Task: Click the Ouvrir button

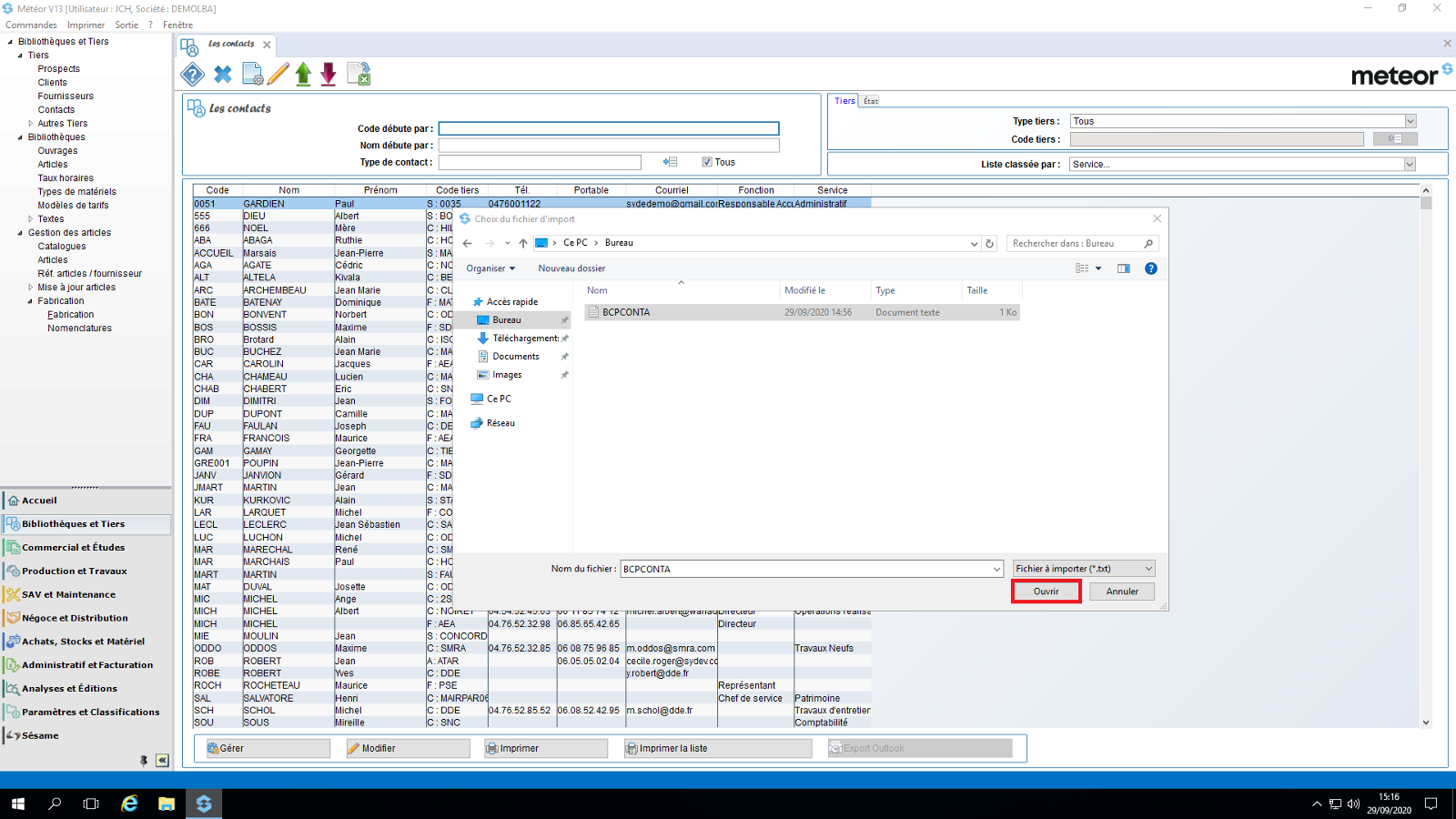Action: 1046,591
